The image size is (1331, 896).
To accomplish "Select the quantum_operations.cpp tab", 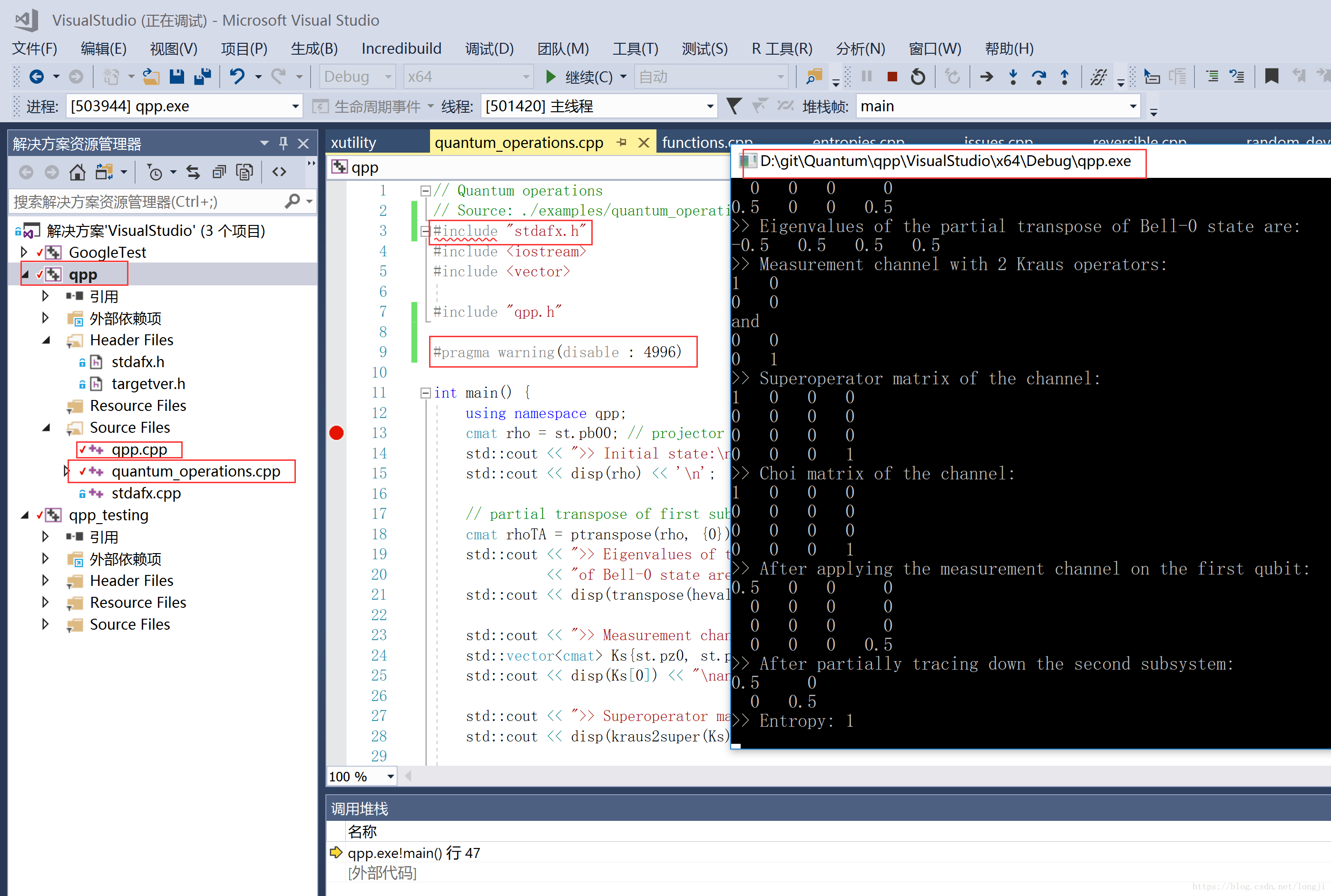I will point(520,141).
